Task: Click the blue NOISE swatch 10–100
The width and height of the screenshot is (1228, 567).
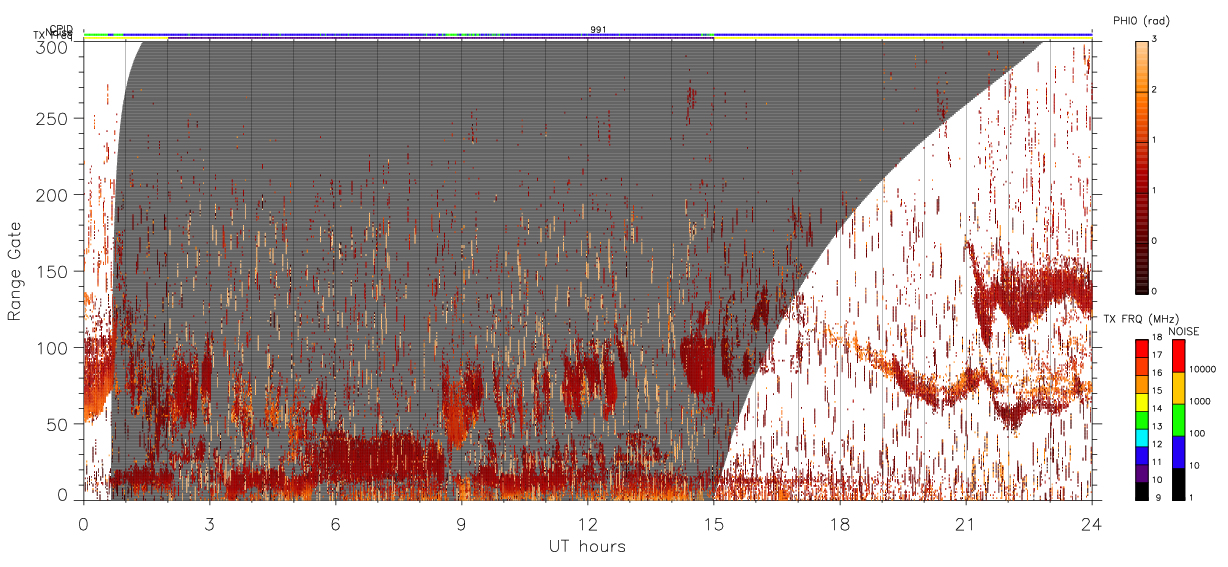Action: 1179,452
